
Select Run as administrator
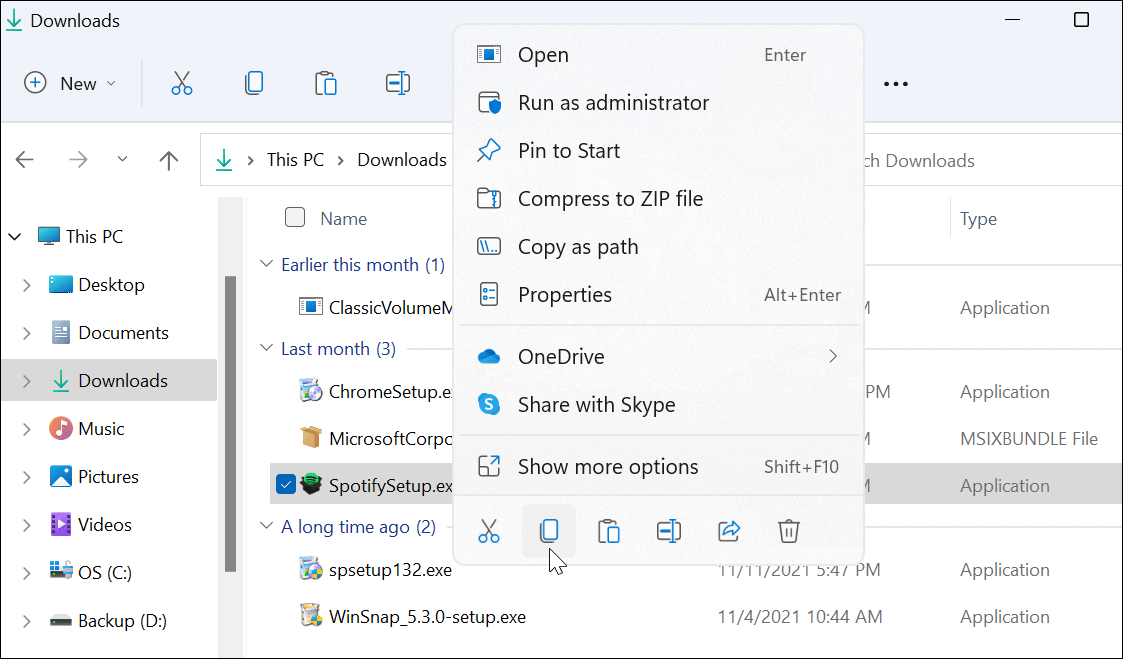tap(612, 102)
